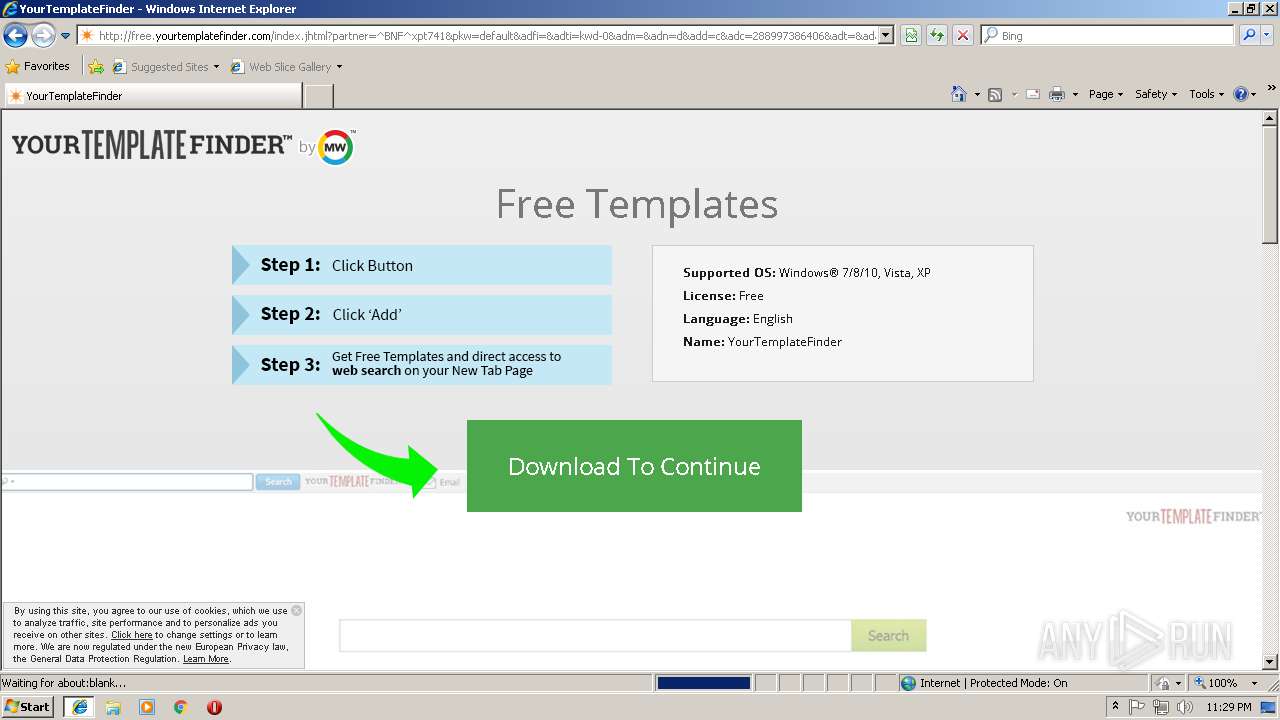Click the Print icon
The width and height of the screenshot is (1280, 720).
tap(1057, 94)
